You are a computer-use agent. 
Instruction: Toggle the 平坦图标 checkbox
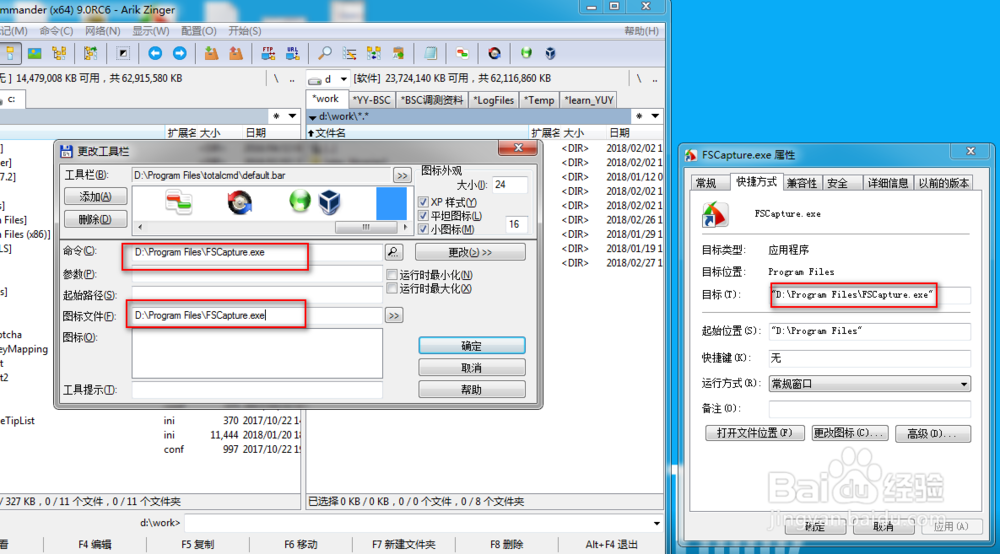point(423,216)
